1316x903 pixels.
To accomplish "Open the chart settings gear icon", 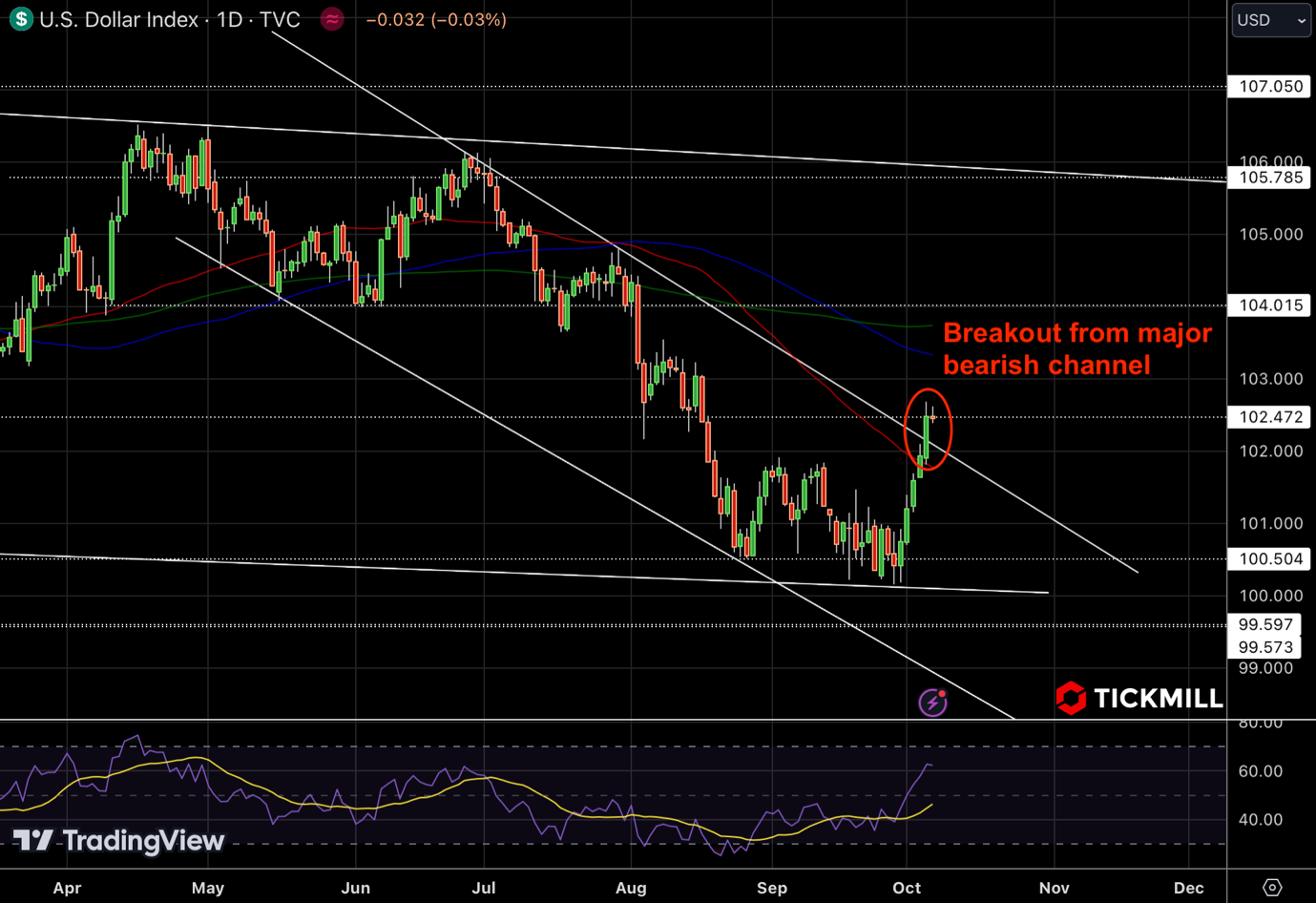I will tap(1272, 888).
